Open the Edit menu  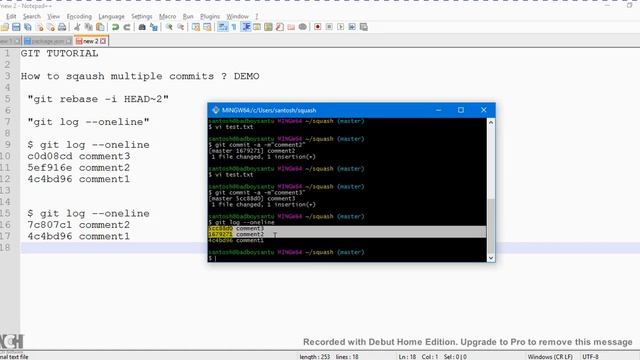click(11, 16)
